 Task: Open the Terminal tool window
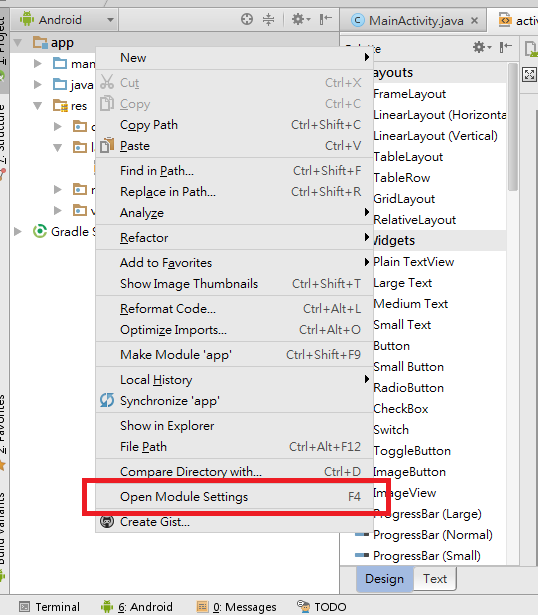click(x=49, y=607)
